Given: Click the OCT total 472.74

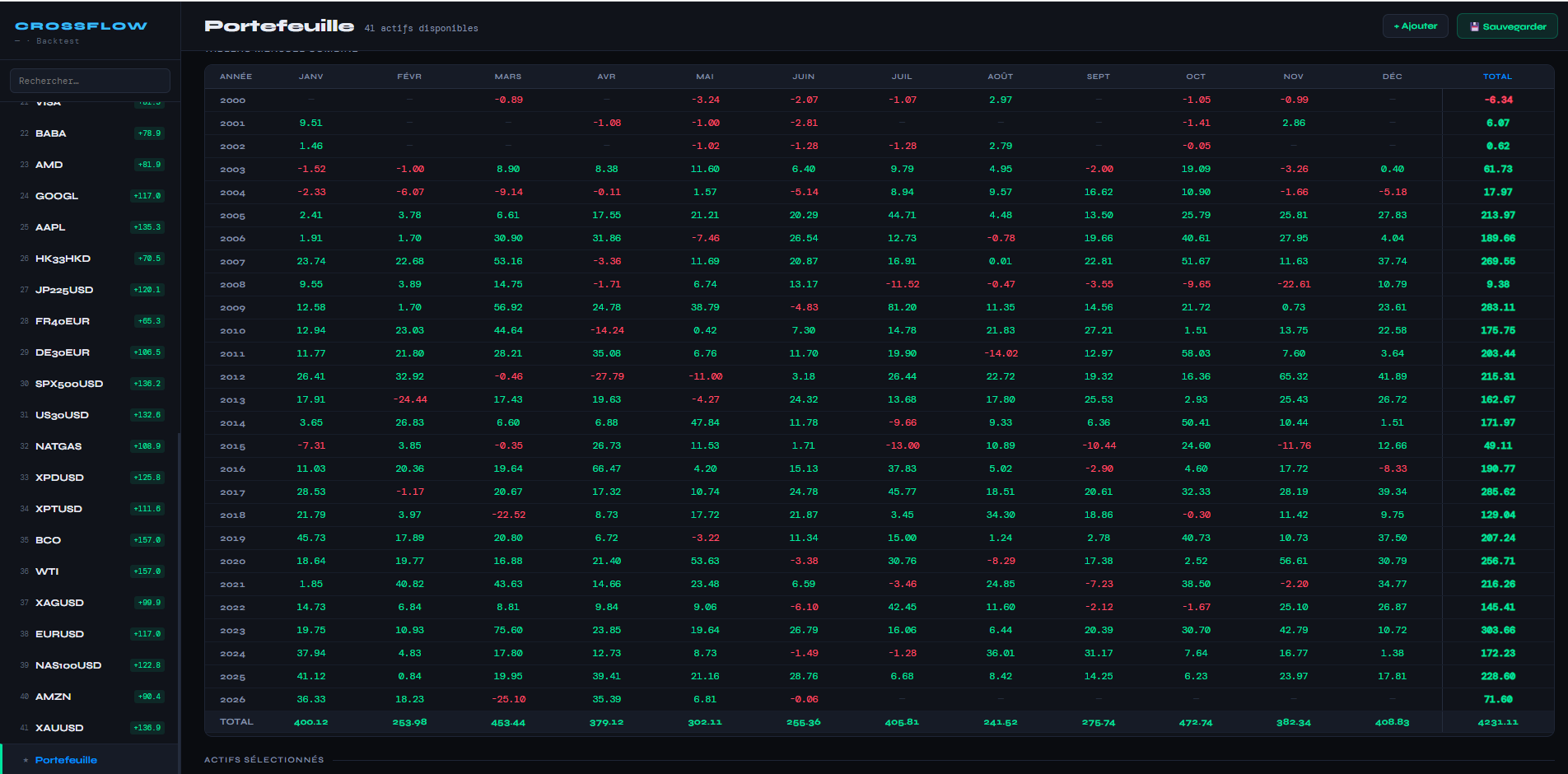Looking at the screenshot, I should [1196, 722].
